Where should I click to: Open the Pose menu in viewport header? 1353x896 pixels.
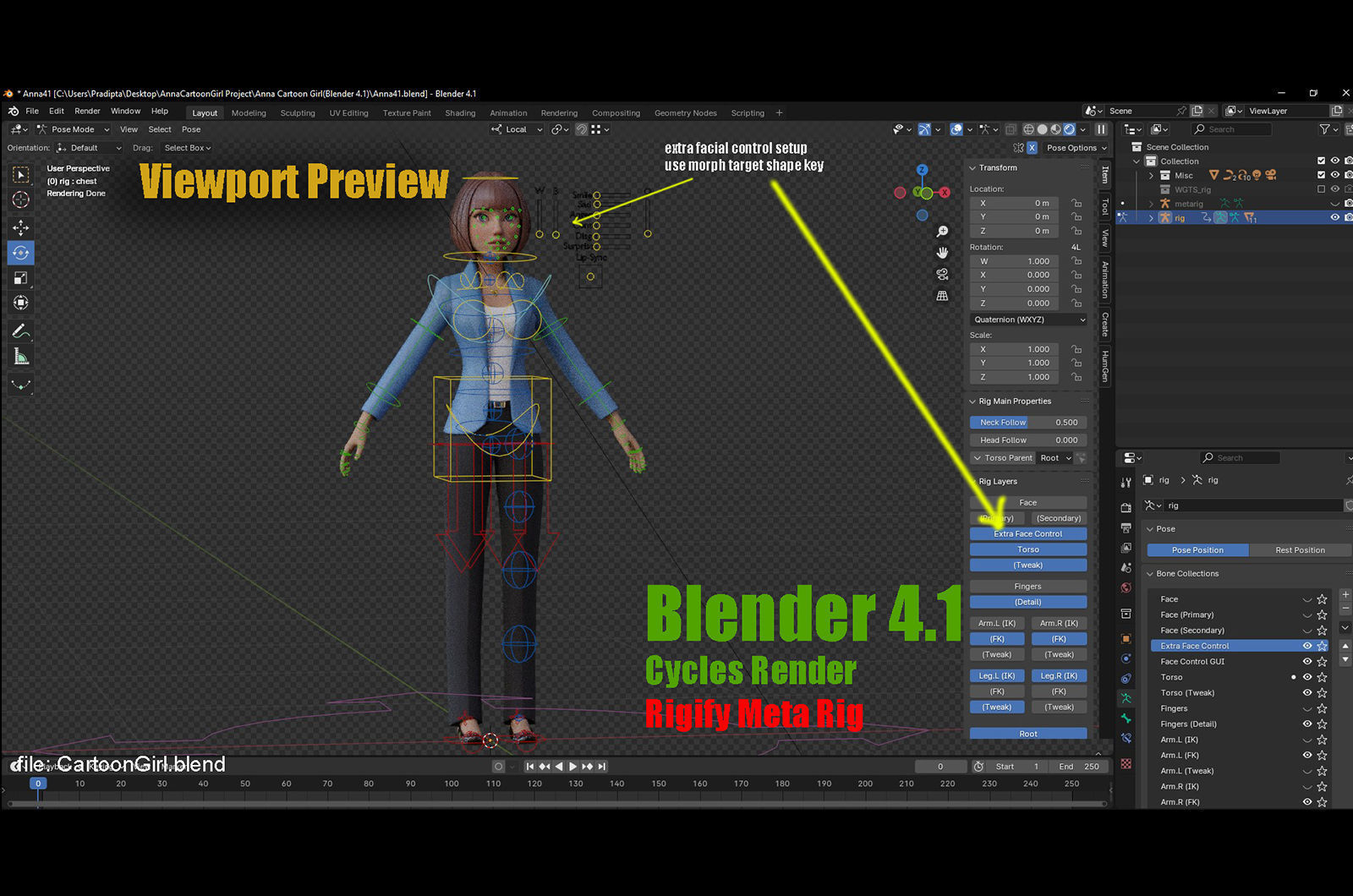[191, 129]
